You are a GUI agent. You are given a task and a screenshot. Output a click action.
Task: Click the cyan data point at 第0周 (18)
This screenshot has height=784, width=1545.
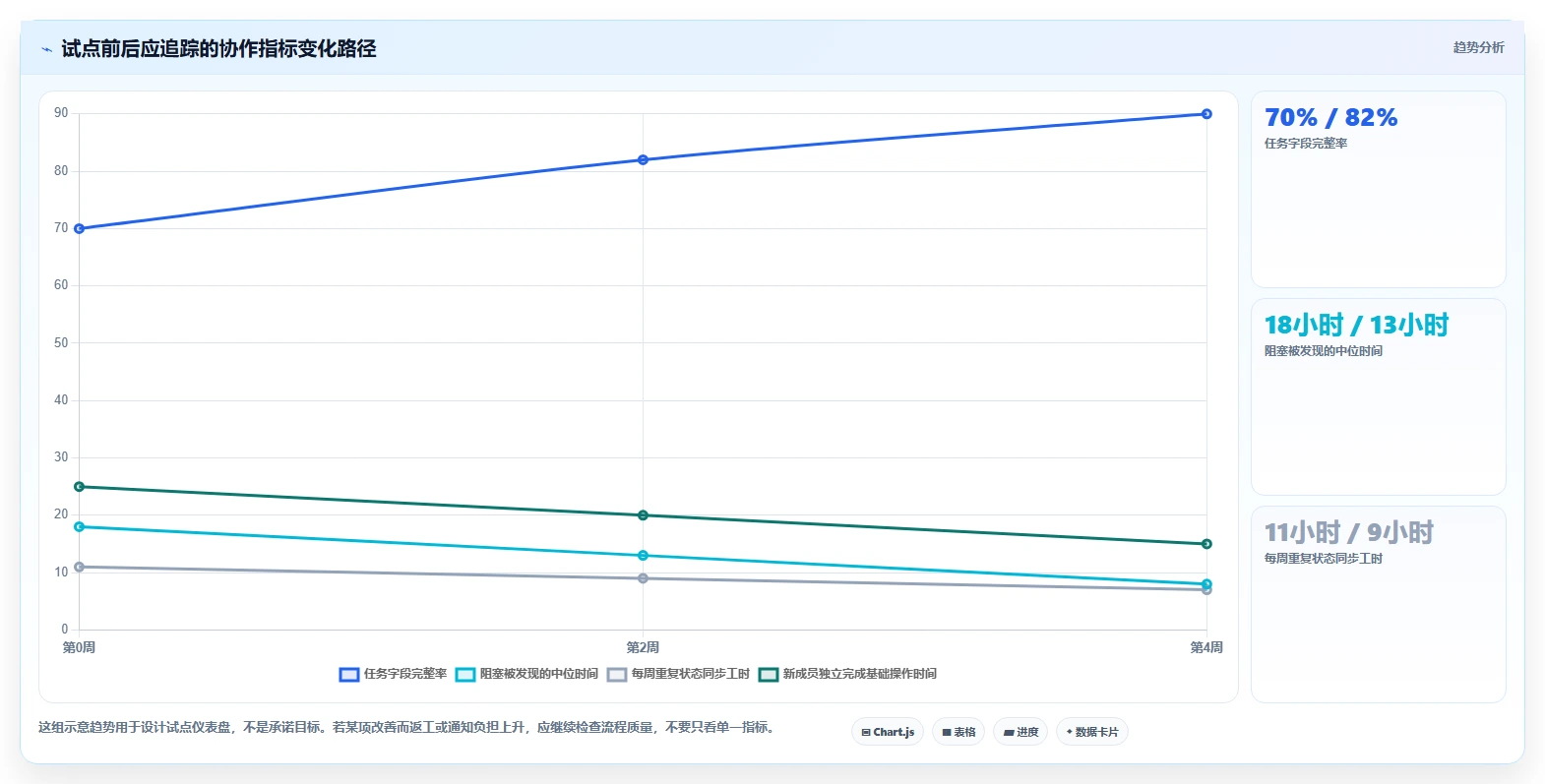[80, 527]
